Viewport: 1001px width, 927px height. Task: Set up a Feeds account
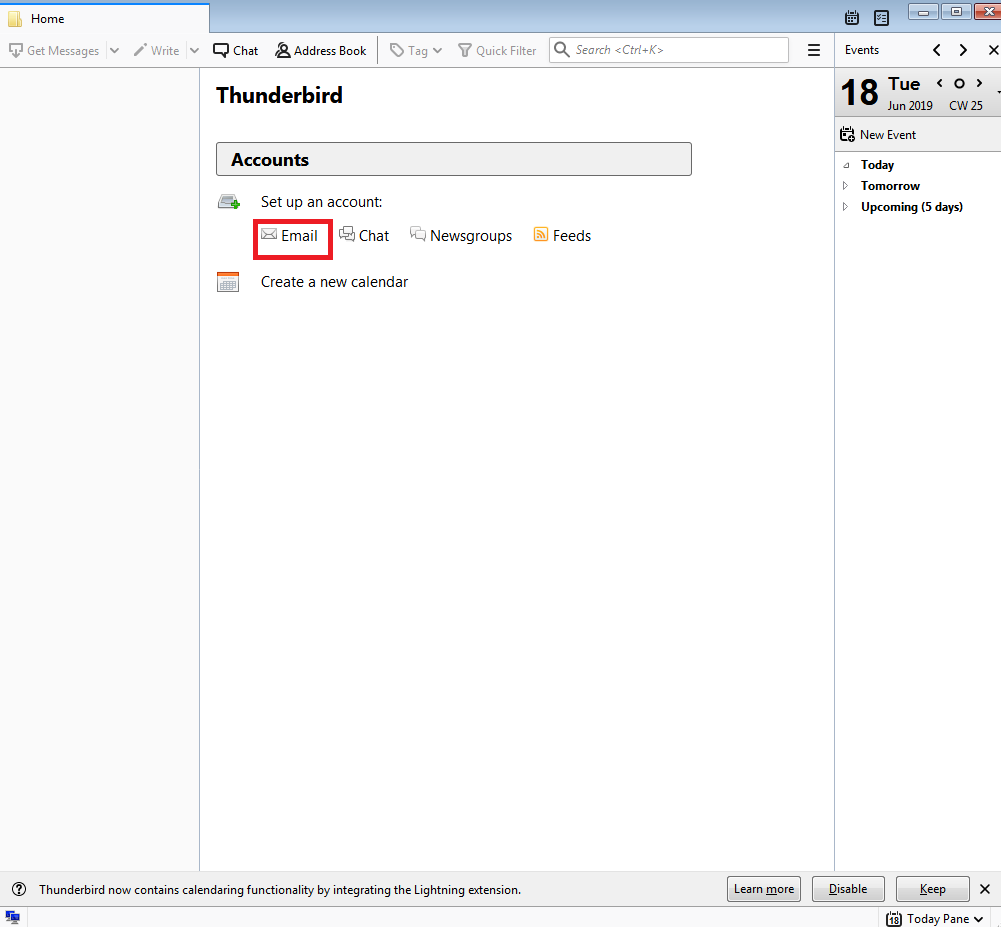pyautogui.click(x=562, y=236)
